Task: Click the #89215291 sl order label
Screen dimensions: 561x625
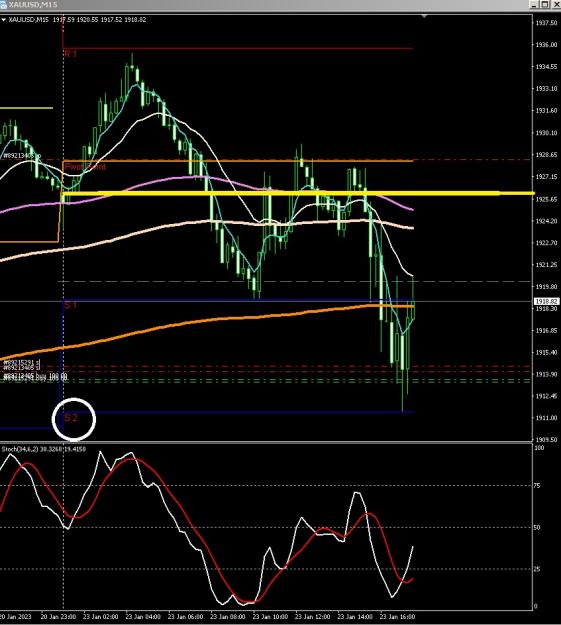Action: click(x=22, y=362)
